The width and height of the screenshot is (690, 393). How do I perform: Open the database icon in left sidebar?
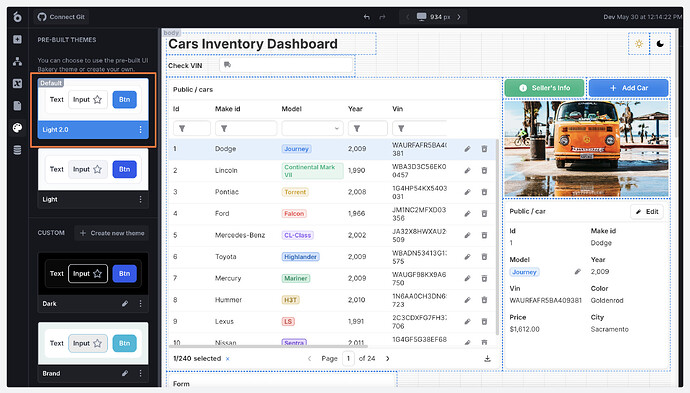click(x=17, y=150)
